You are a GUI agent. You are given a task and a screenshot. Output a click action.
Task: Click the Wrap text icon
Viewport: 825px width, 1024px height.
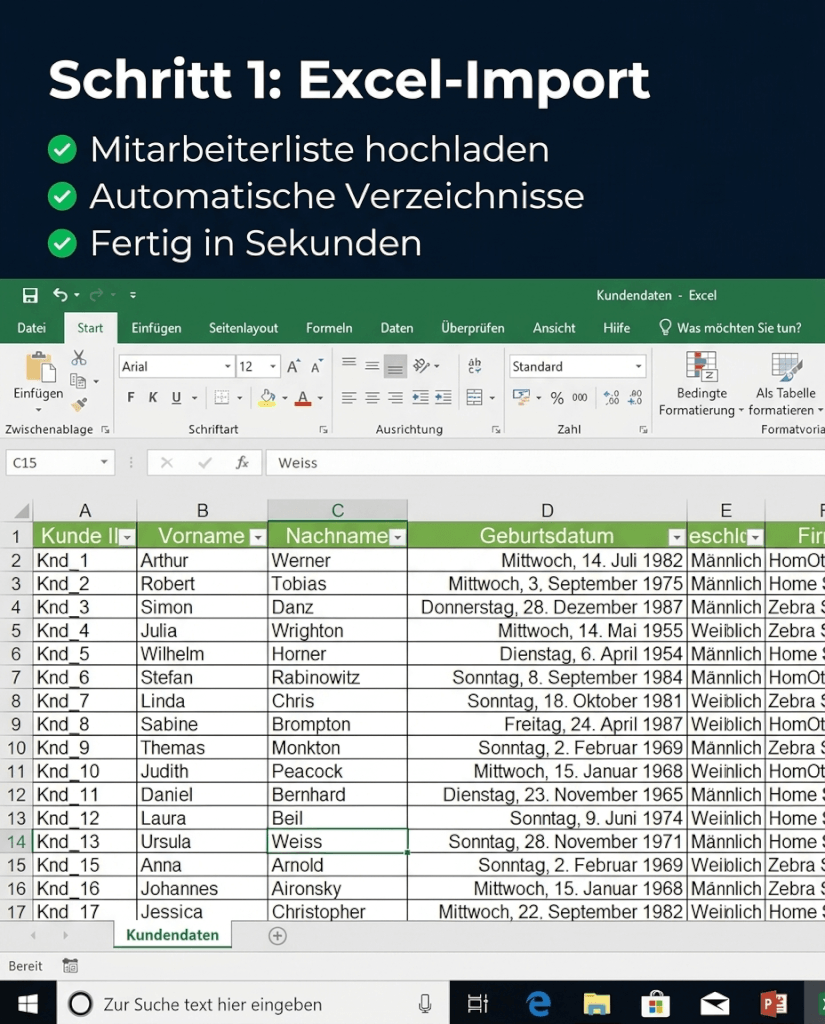(475, 366)
